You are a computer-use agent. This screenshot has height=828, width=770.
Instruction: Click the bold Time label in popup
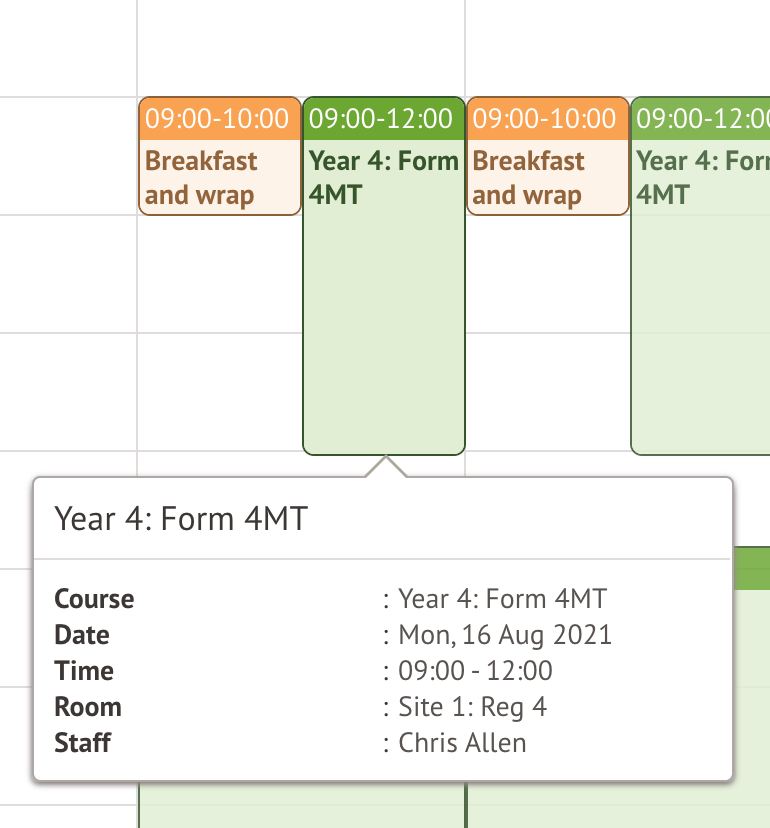pos(84,671)
